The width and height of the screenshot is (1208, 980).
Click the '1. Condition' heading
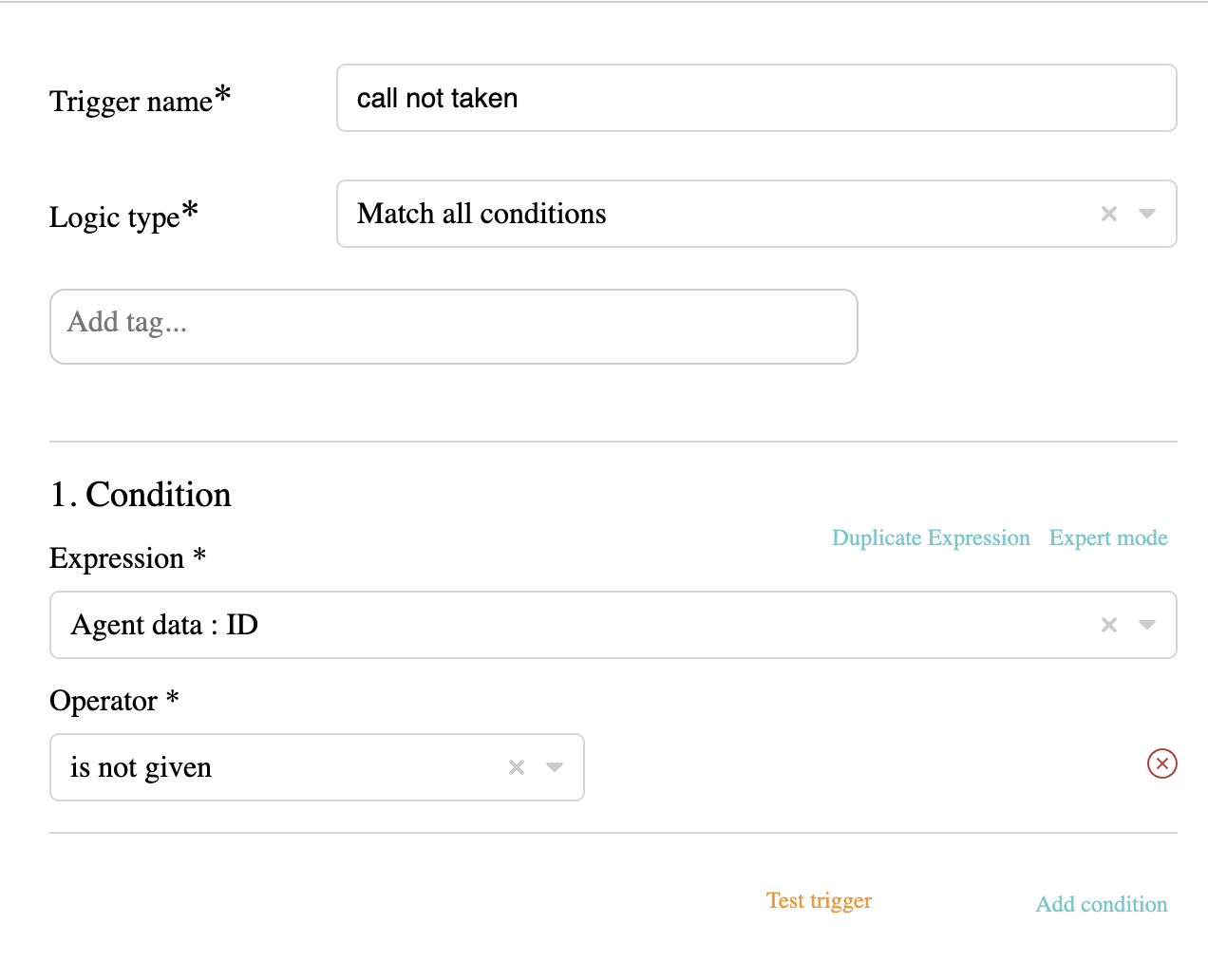click(141, 495)
